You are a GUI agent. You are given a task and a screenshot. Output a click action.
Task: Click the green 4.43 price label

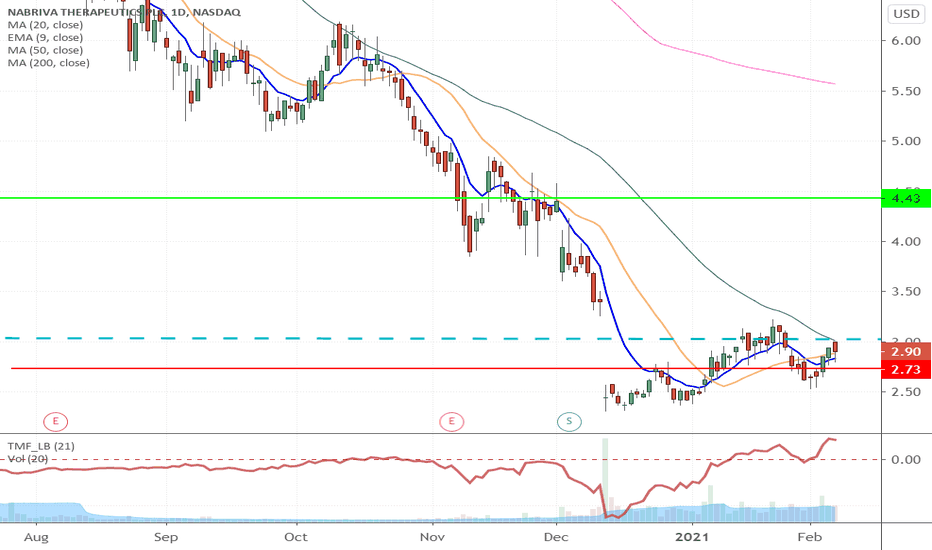[x=906, y=199]
